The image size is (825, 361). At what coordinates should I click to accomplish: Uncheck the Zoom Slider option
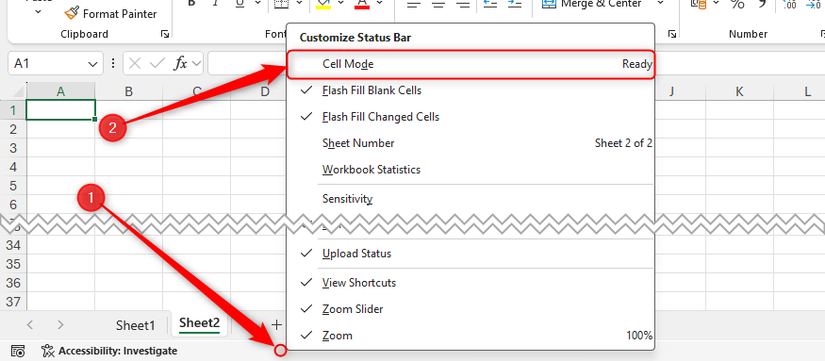pyautogui.click(x=470, y=309)
